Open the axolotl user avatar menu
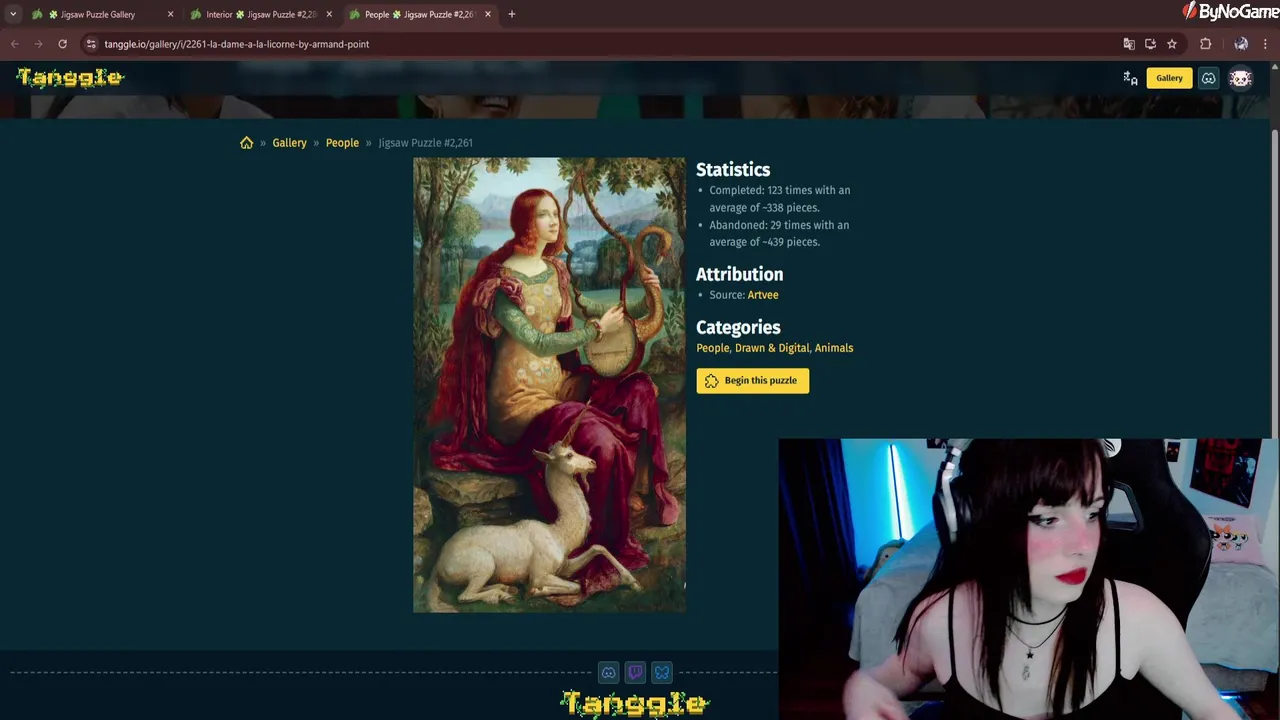This screenshot has height=720, width=1280. click(1241, 78)
